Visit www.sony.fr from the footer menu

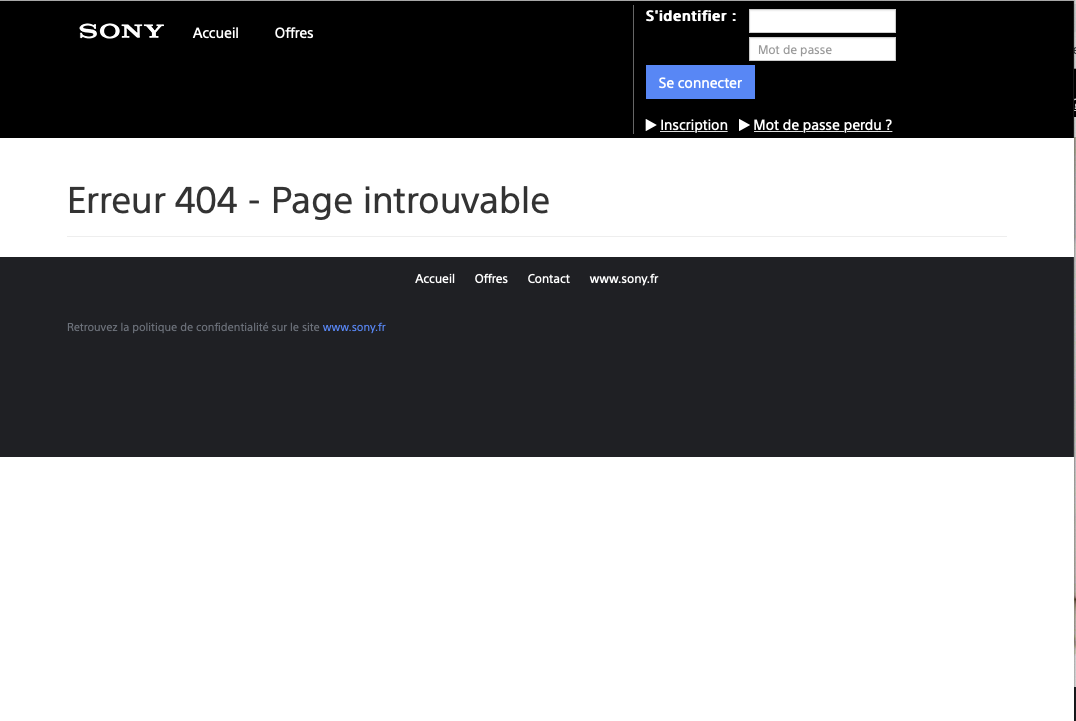coord(624,279)
